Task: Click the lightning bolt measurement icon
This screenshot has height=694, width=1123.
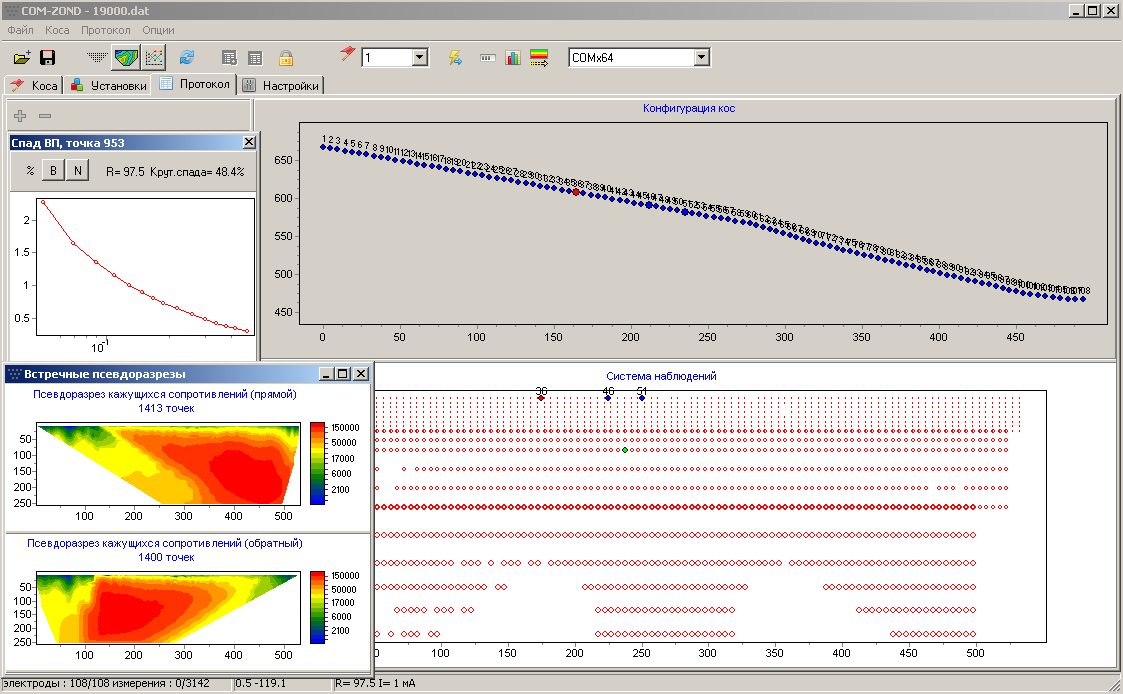Action: click(455, 58)
